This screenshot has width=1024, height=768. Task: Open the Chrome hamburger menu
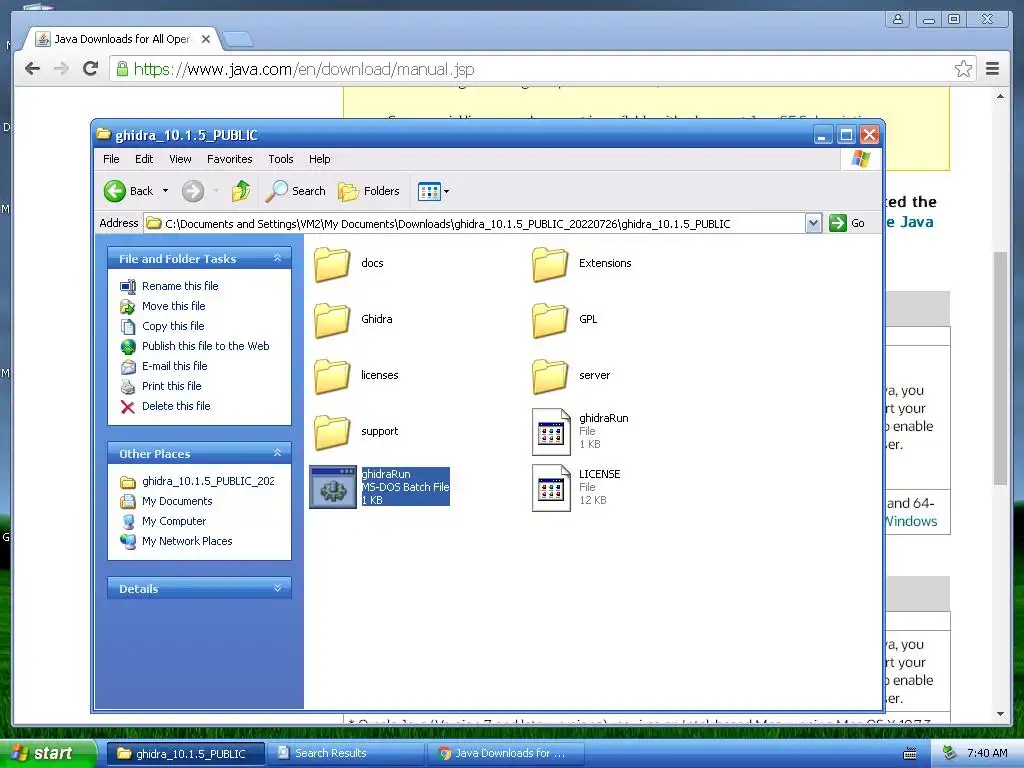tap(992, 69)
